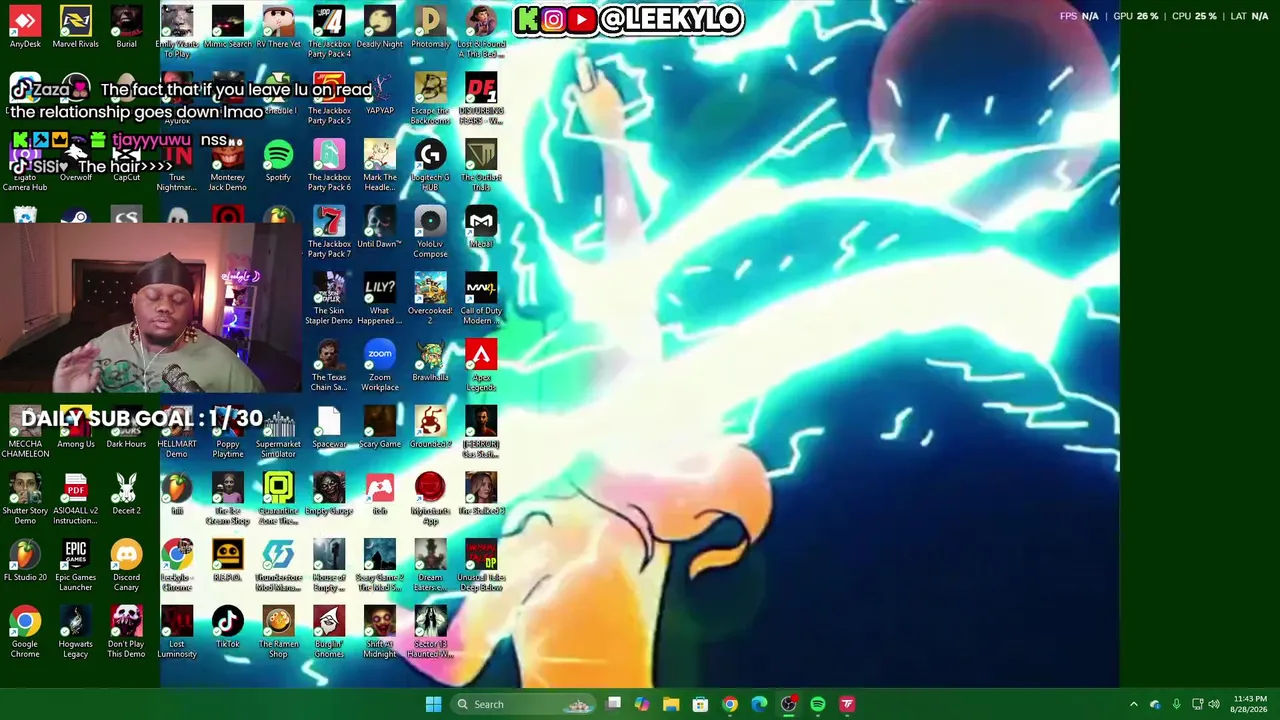Select The Jackbox Party Pack 5 icon

point(329,99)
